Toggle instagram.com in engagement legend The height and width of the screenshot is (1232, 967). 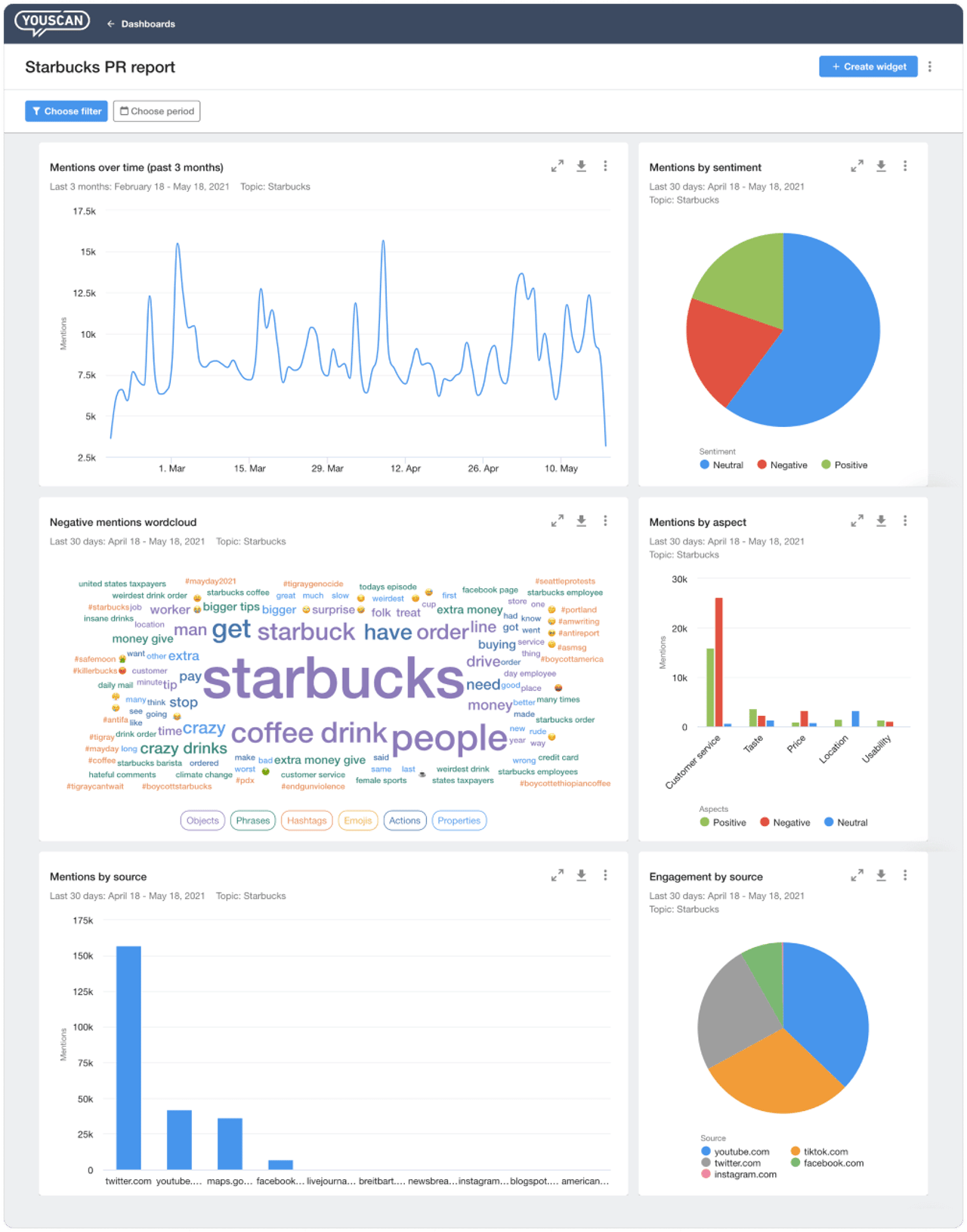point(739,1175)
